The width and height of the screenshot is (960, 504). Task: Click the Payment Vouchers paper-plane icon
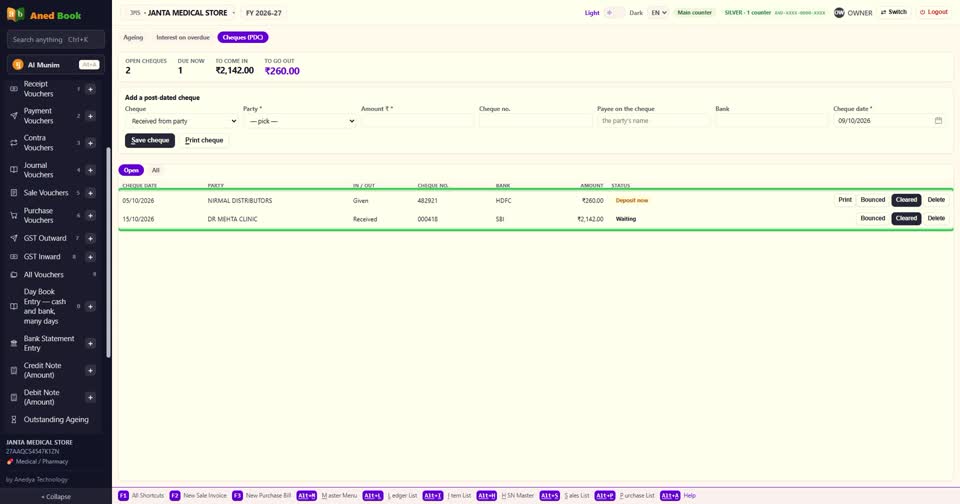point(13,116)
